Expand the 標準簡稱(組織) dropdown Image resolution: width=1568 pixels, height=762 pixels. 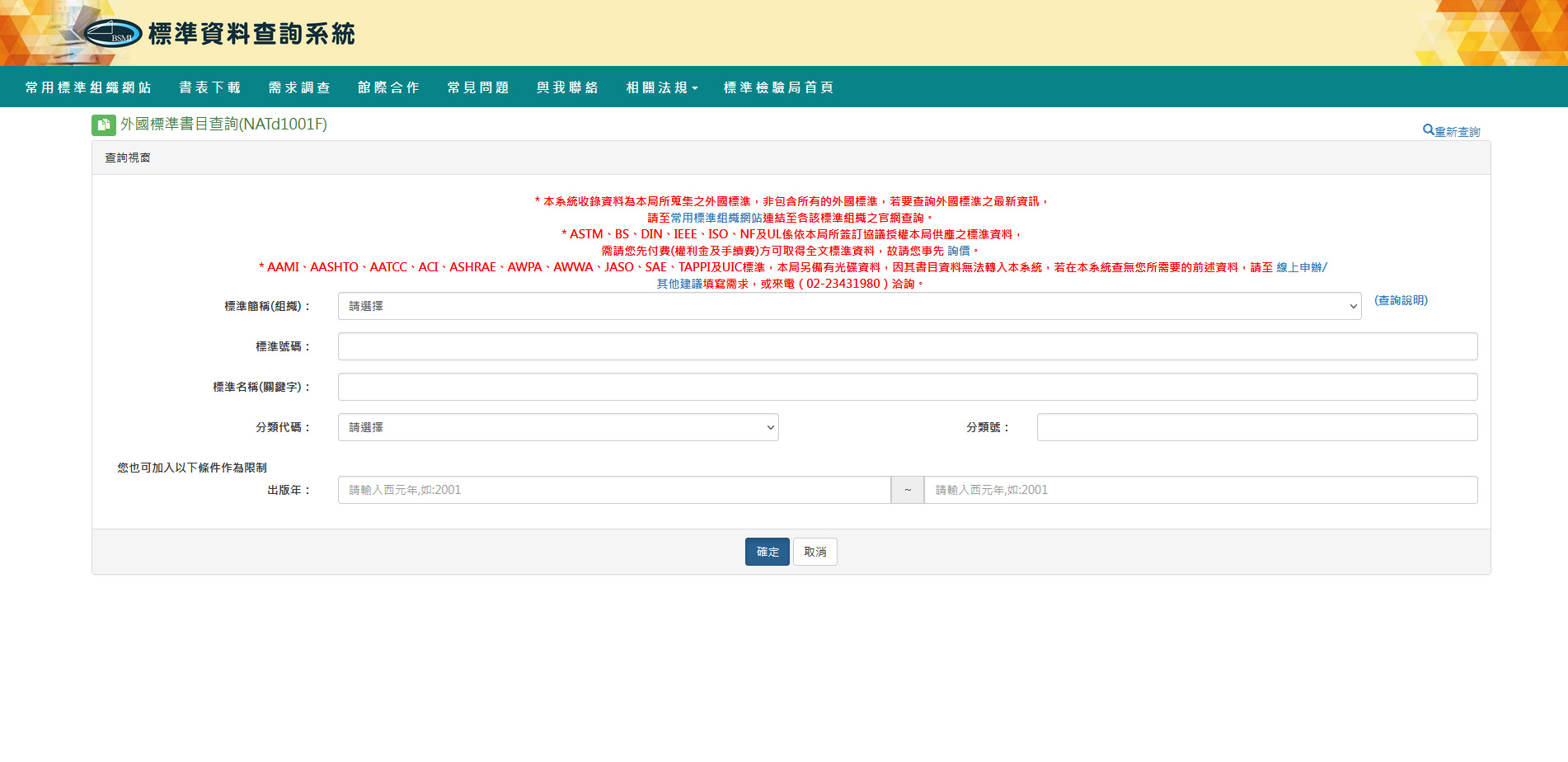[x=848, y=306]
